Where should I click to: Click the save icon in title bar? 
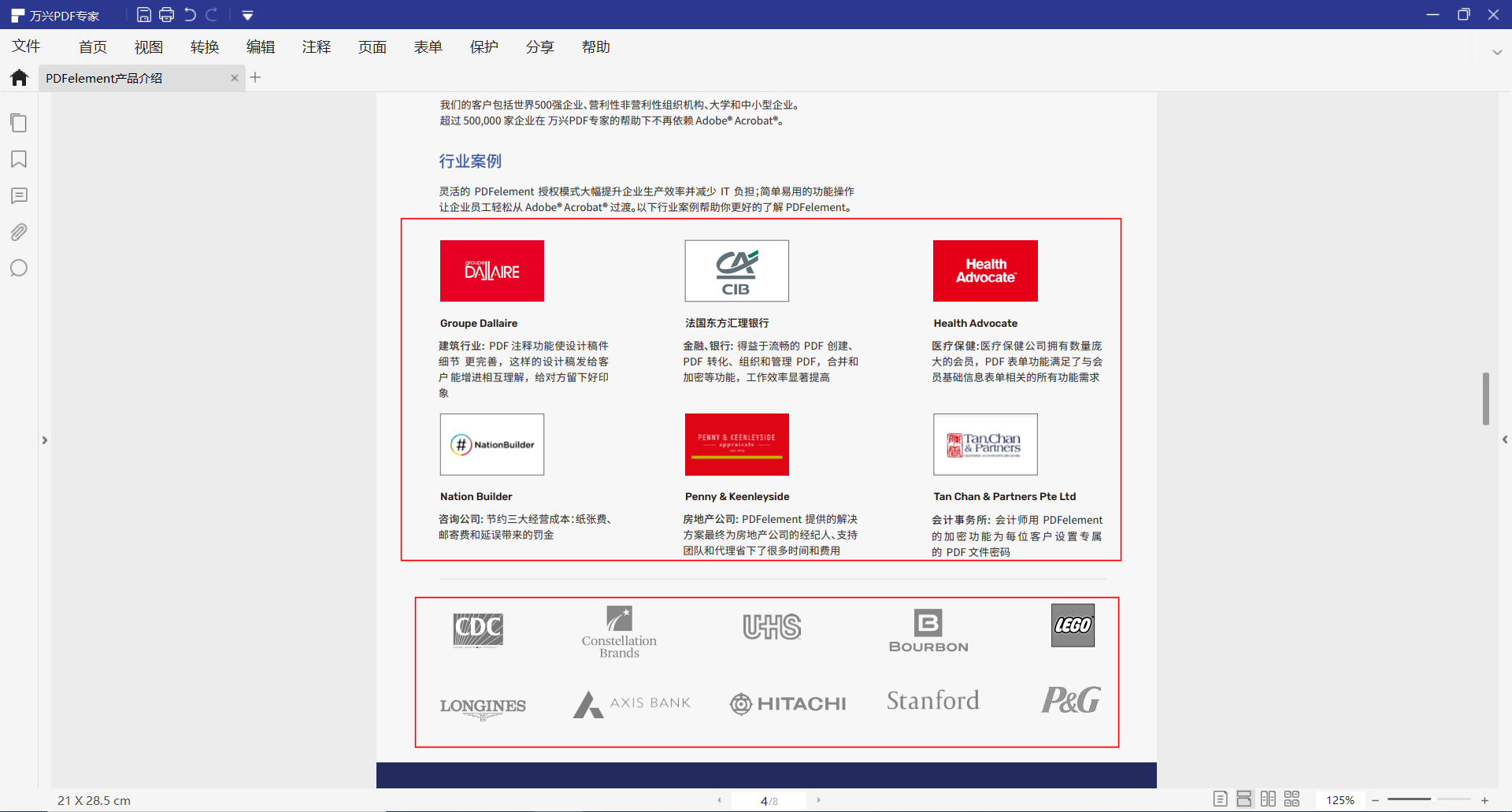coord(143,15)
